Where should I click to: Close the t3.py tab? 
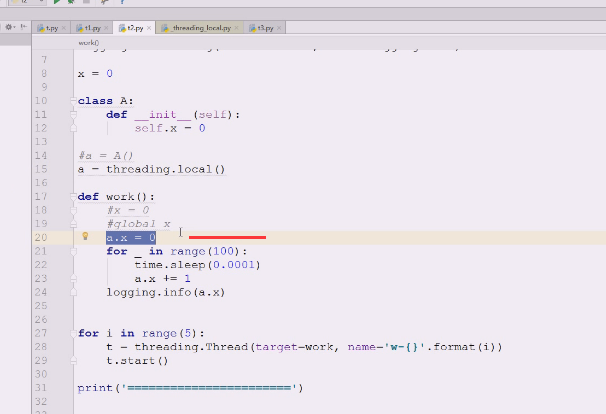(x=279, y=28)
